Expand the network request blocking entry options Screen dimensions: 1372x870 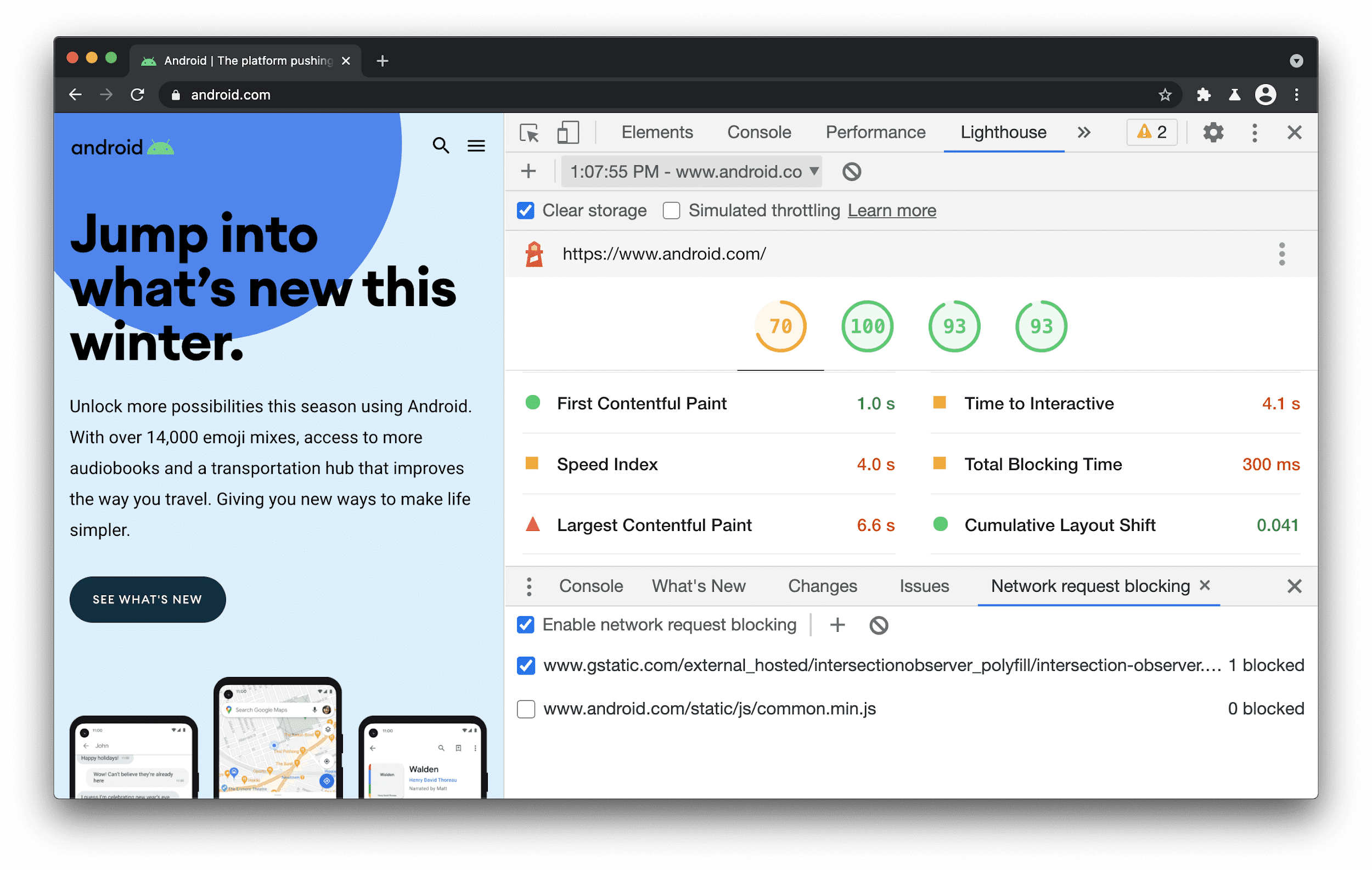click(528, 586)
